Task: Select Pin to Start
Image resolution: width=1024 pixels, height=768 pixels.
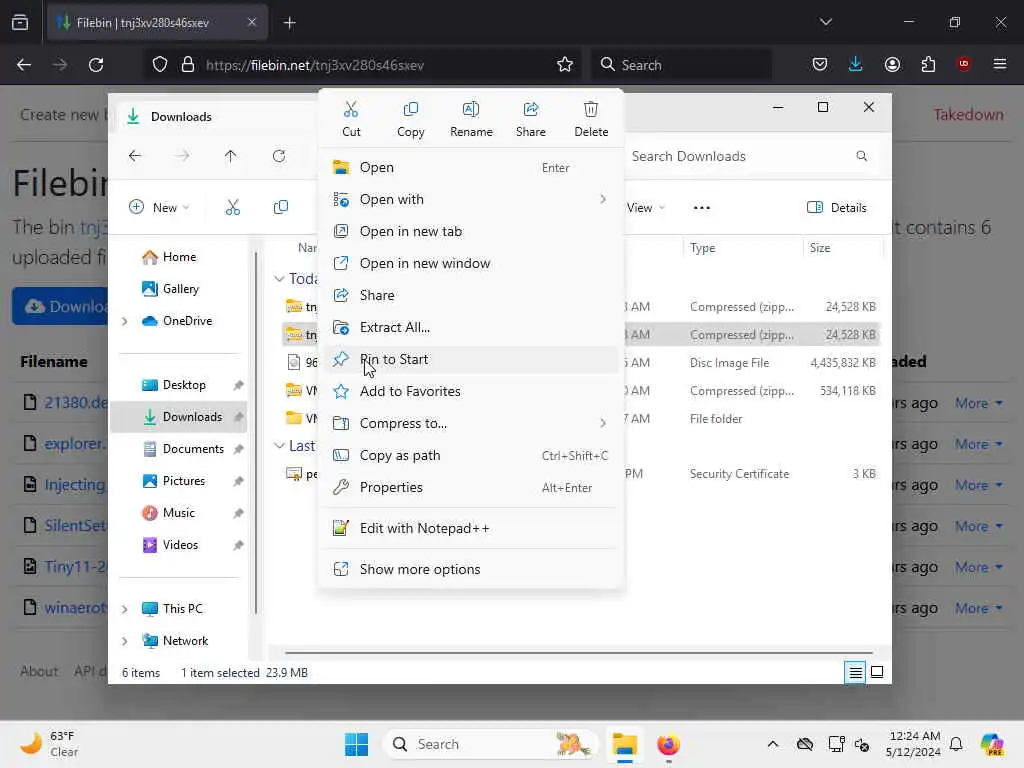Action: coord(471,359)
